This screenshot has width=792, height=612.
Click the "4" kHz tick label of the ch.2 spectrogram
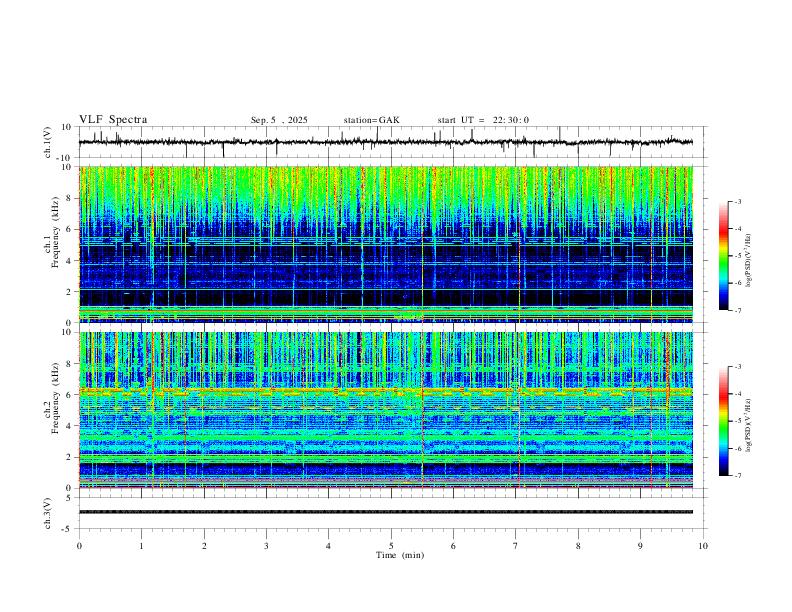tap(70, 426)
